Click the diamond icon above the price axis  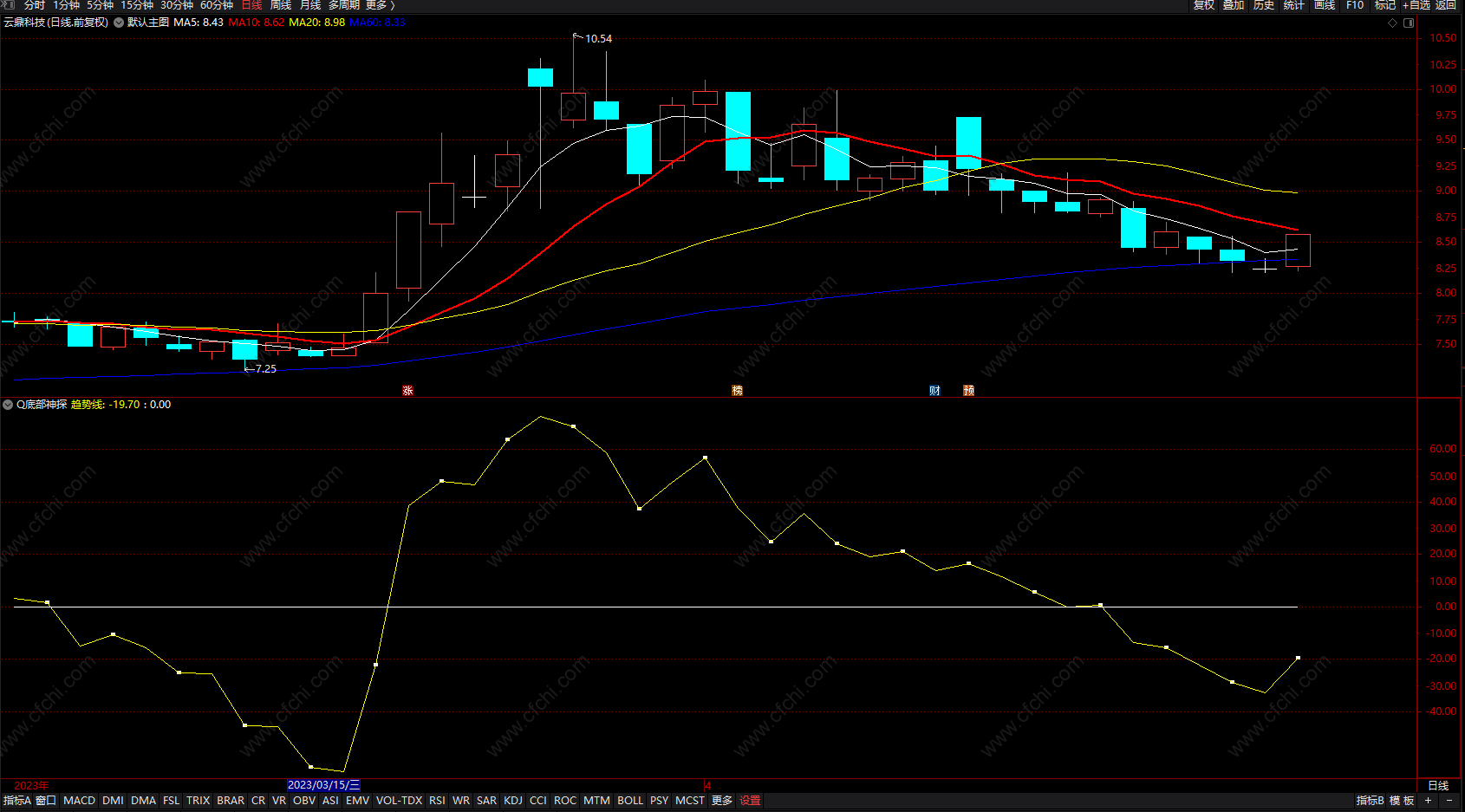point(1393,23)
